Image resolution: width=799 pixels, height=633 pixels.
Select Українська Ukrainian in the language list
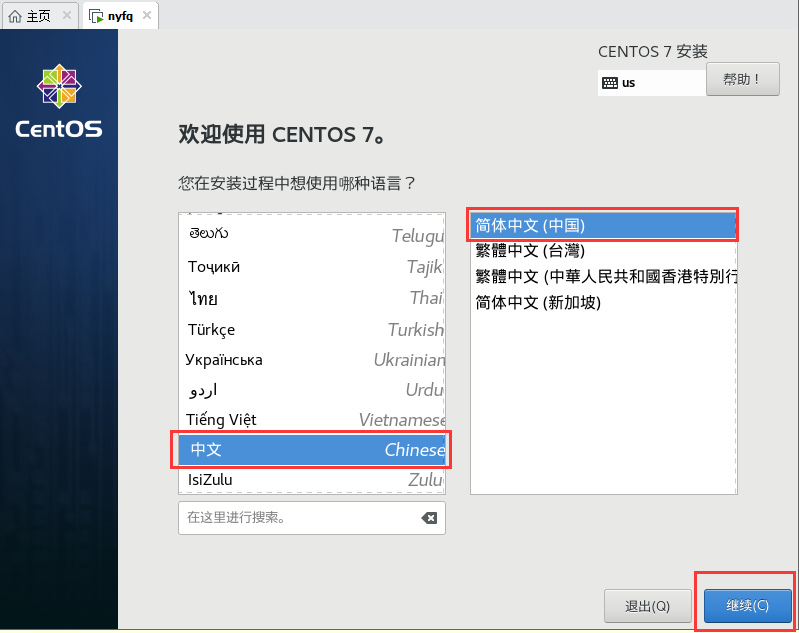pos(312,360)
